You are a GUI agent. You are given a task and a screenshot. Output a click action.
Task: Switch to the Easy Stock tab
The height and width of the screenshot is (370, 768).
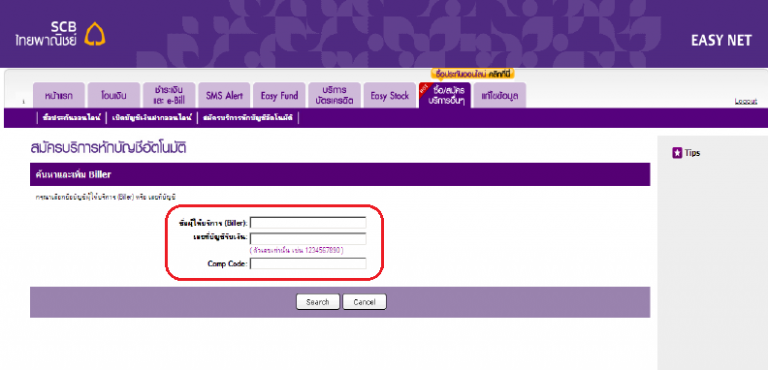390,96
